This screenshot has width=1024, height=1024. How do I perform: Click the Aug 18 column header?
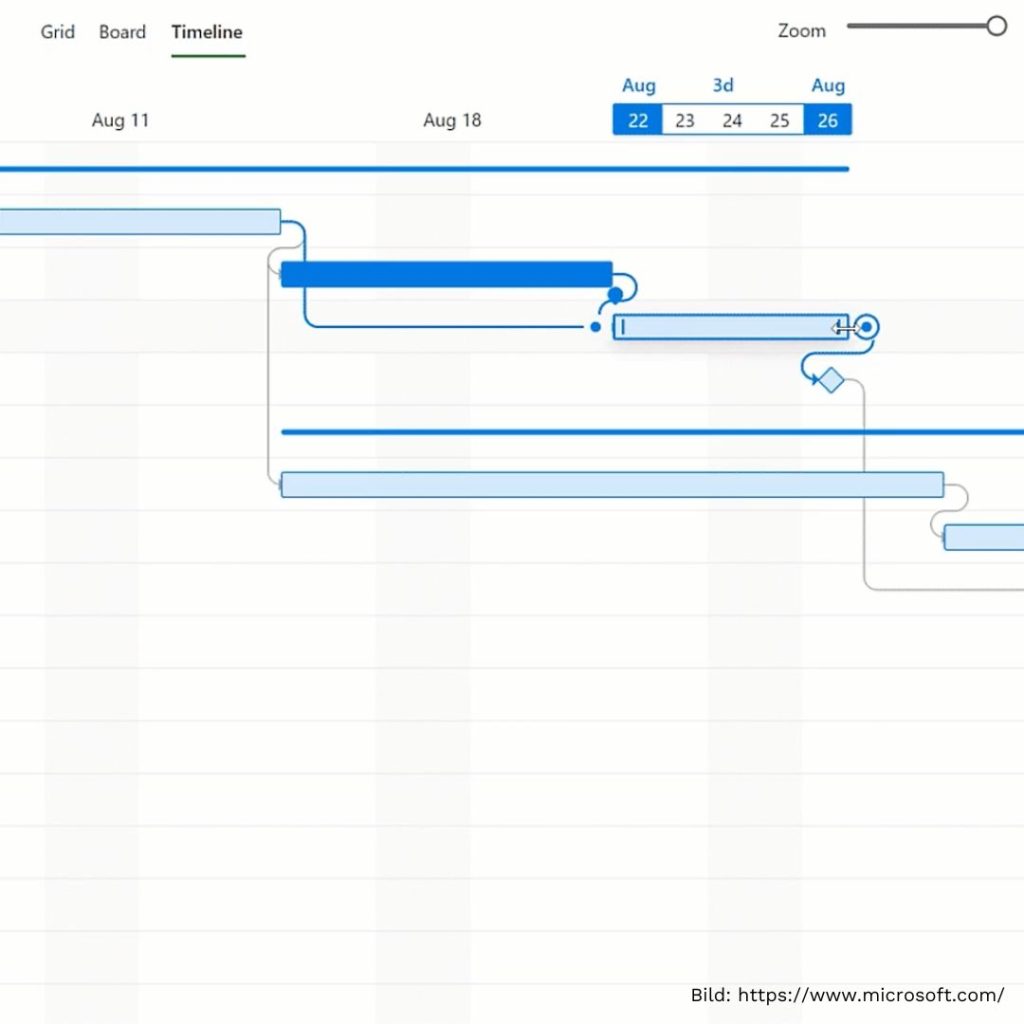452,120
